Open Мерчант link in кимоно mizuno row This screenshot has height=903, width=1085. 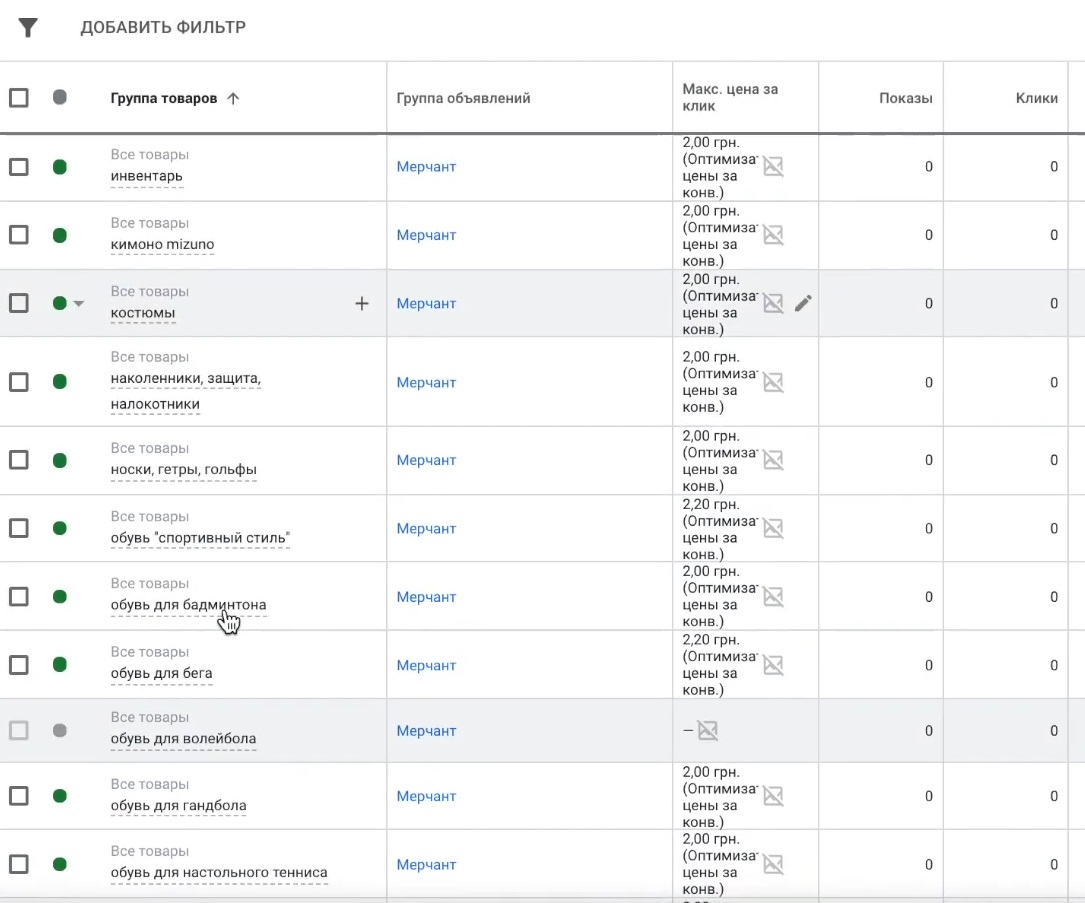coord(426,235)
